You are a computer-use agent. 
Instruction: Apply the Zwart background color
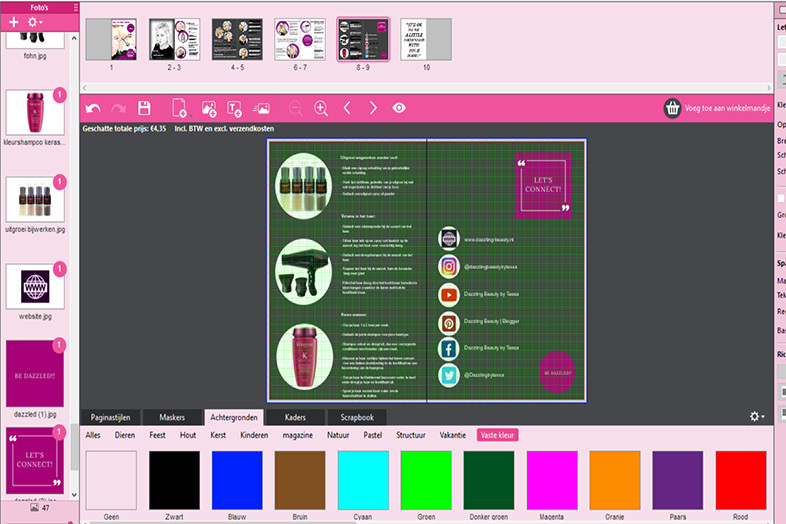coord(174,480)
